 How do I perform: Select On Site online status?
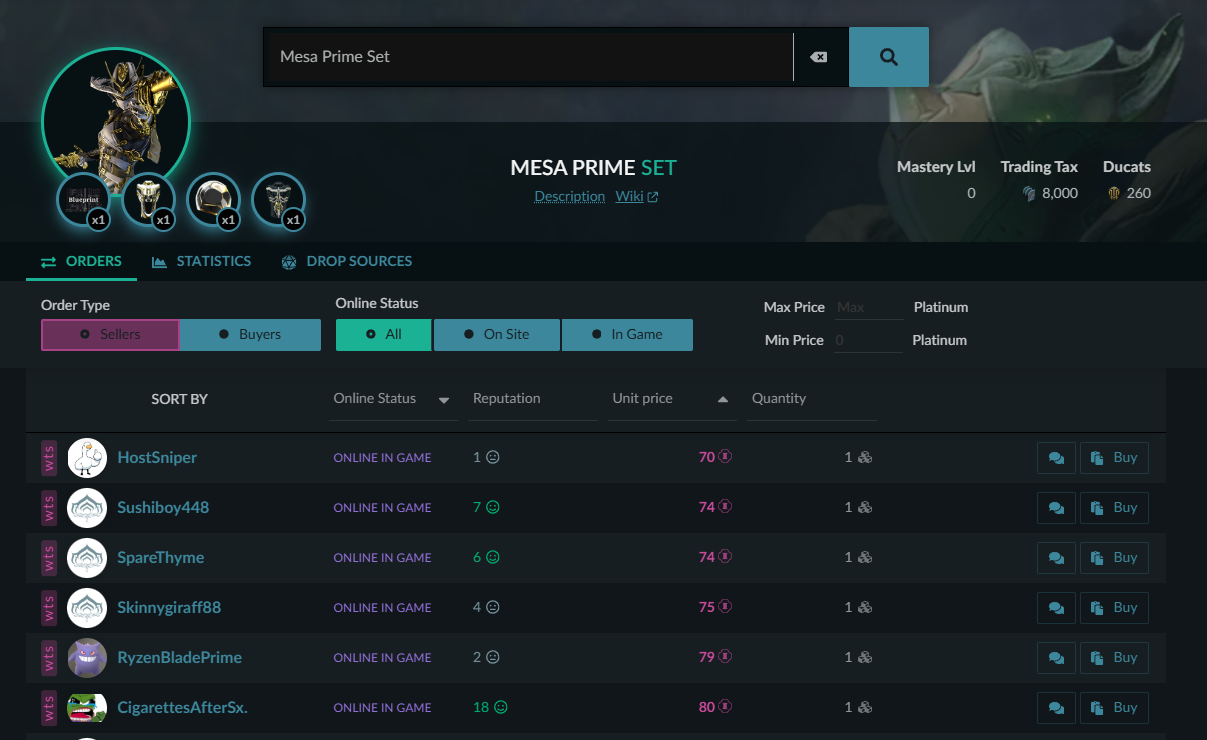pos(497,335)
